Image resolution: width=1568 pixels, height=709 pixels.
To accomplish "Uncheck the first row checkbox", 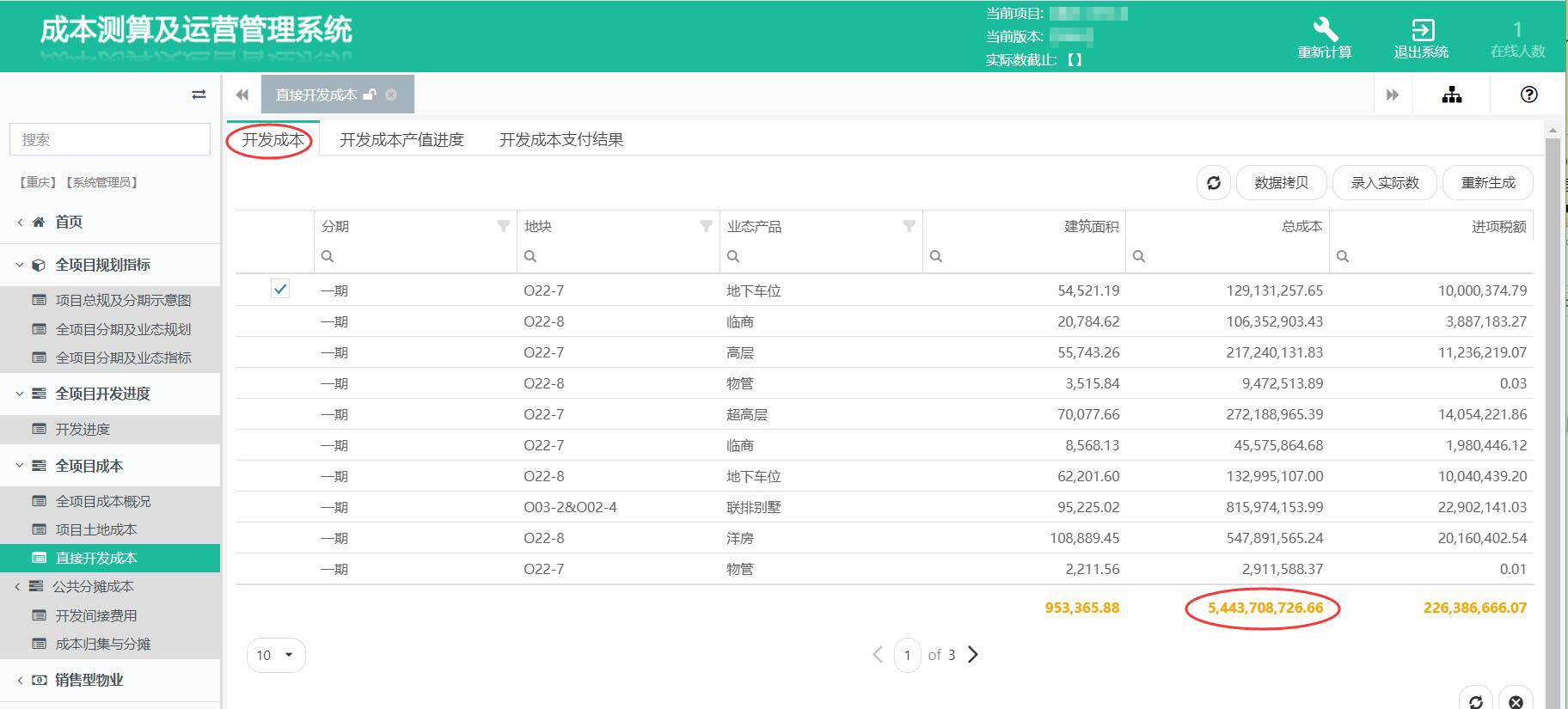I will pos(280,290).
